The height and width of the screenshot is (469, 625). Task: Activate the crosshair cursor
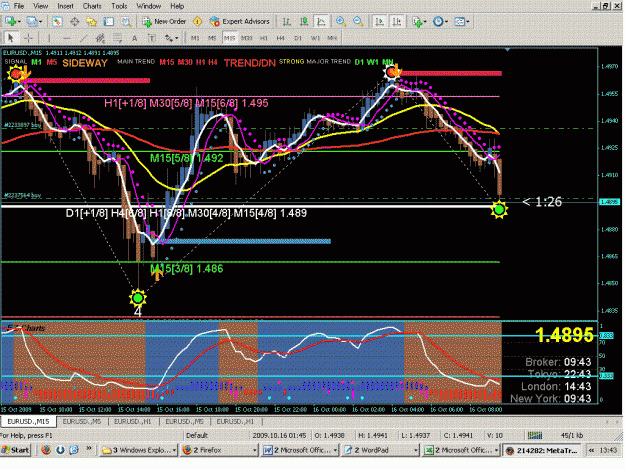28,38
